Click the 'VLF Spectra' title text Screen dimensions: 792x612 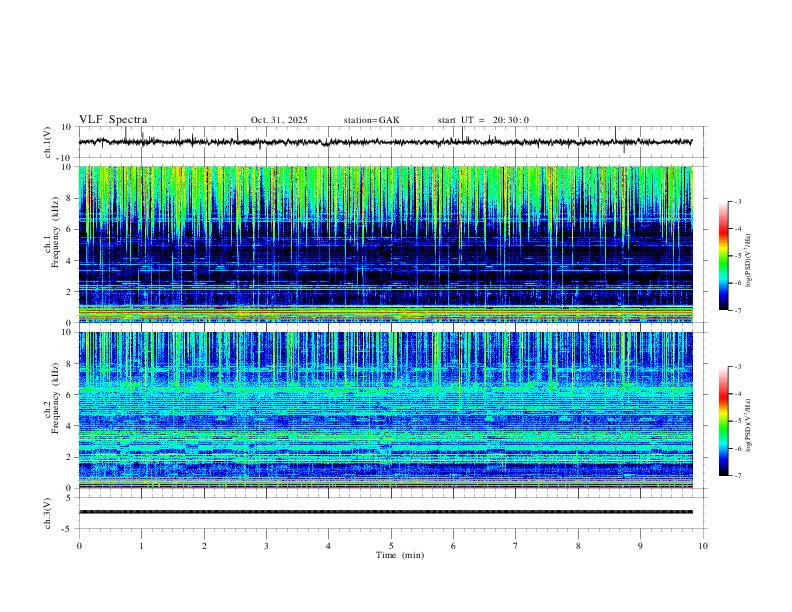pyautogui.click(x=113, y=120)
